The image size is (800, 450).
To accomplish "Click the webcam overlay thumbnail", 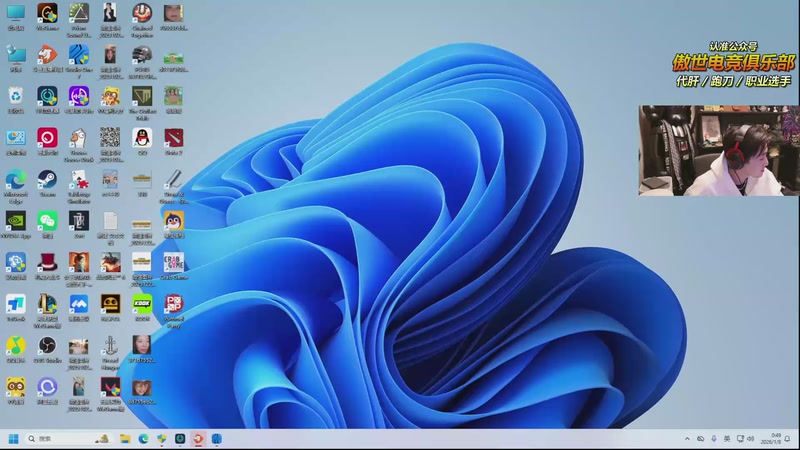I will pos(719,151).
